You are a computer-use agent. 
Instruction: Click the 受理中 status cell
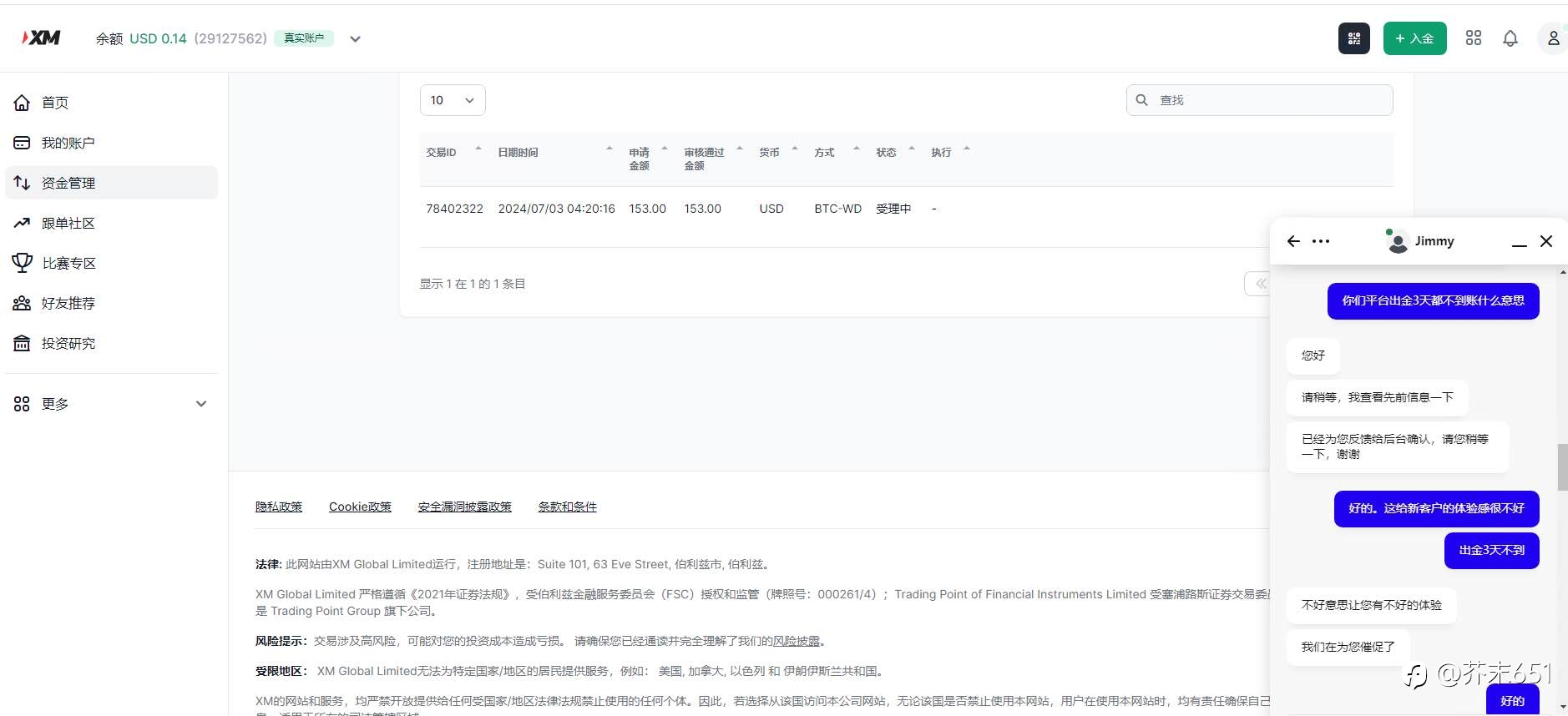[893, 209]
